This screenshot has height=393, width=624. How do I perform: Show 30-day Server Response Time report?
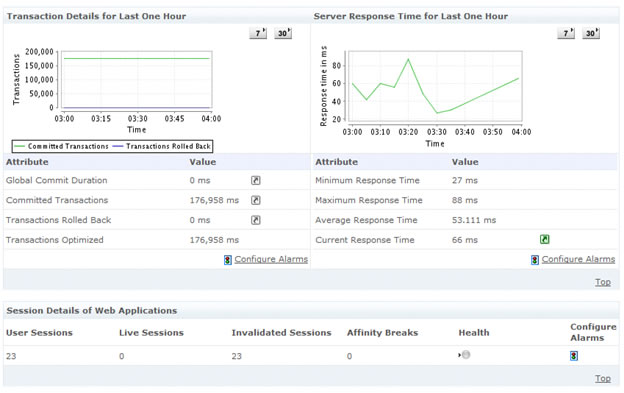click(591, 33)
